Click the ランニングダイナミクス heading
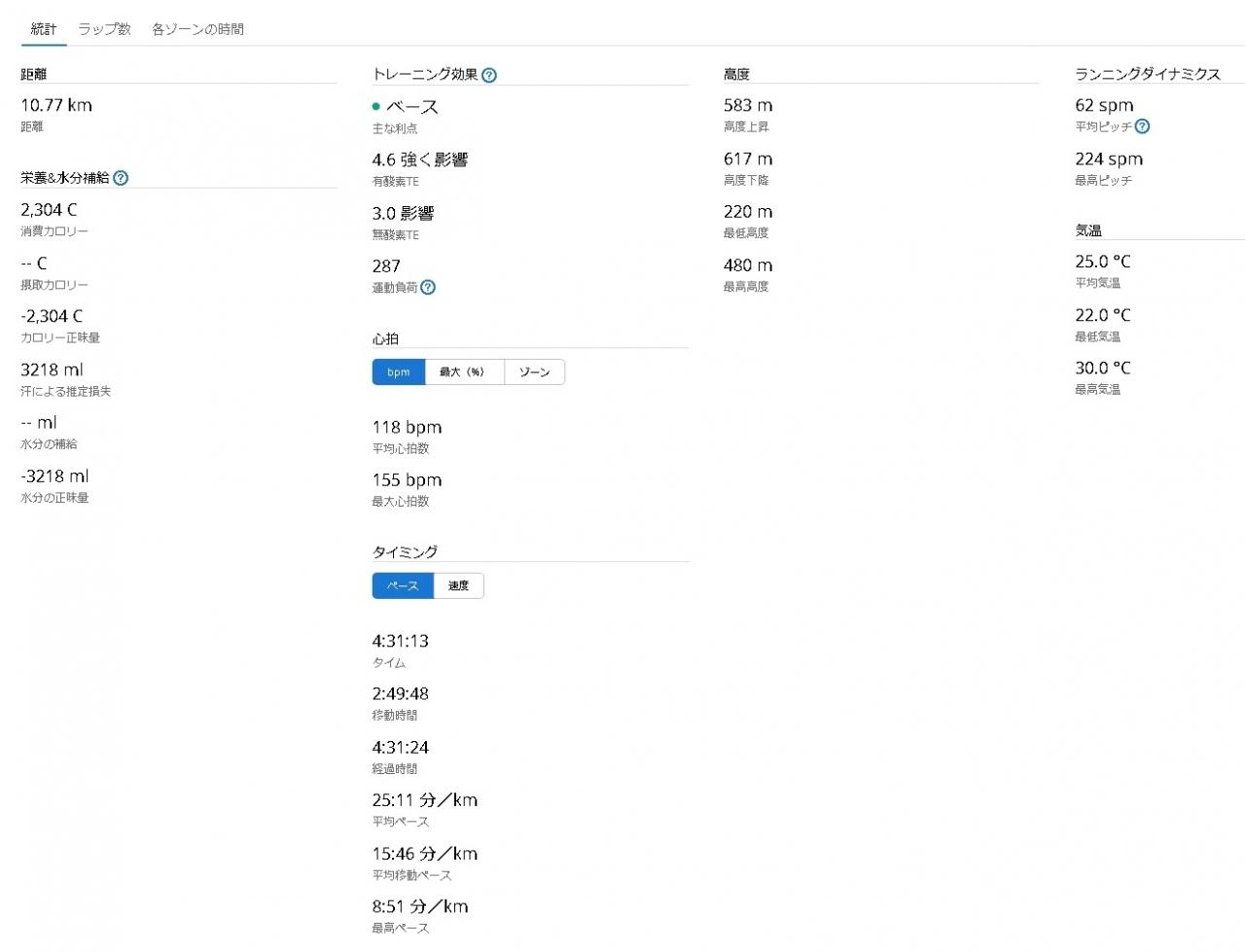 click(1147, 74)
